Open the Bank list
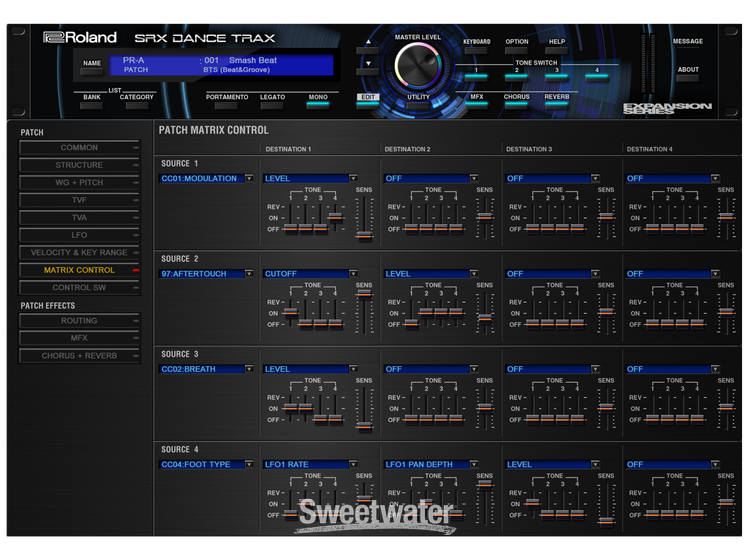This screenshot has width=750, height=545. coord(92,105)
